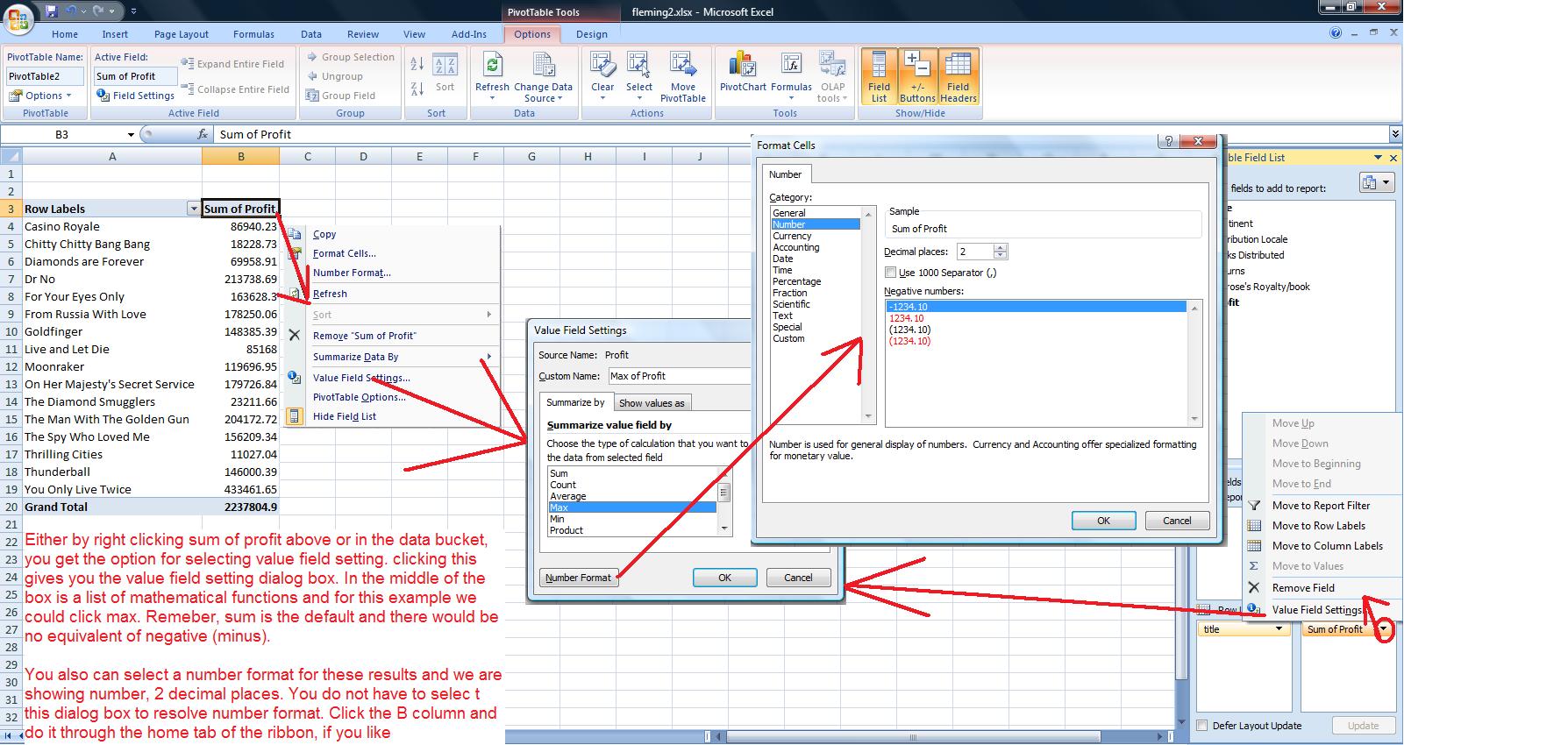Choose Remove Field in dropdown menu

click(1303, 588)
